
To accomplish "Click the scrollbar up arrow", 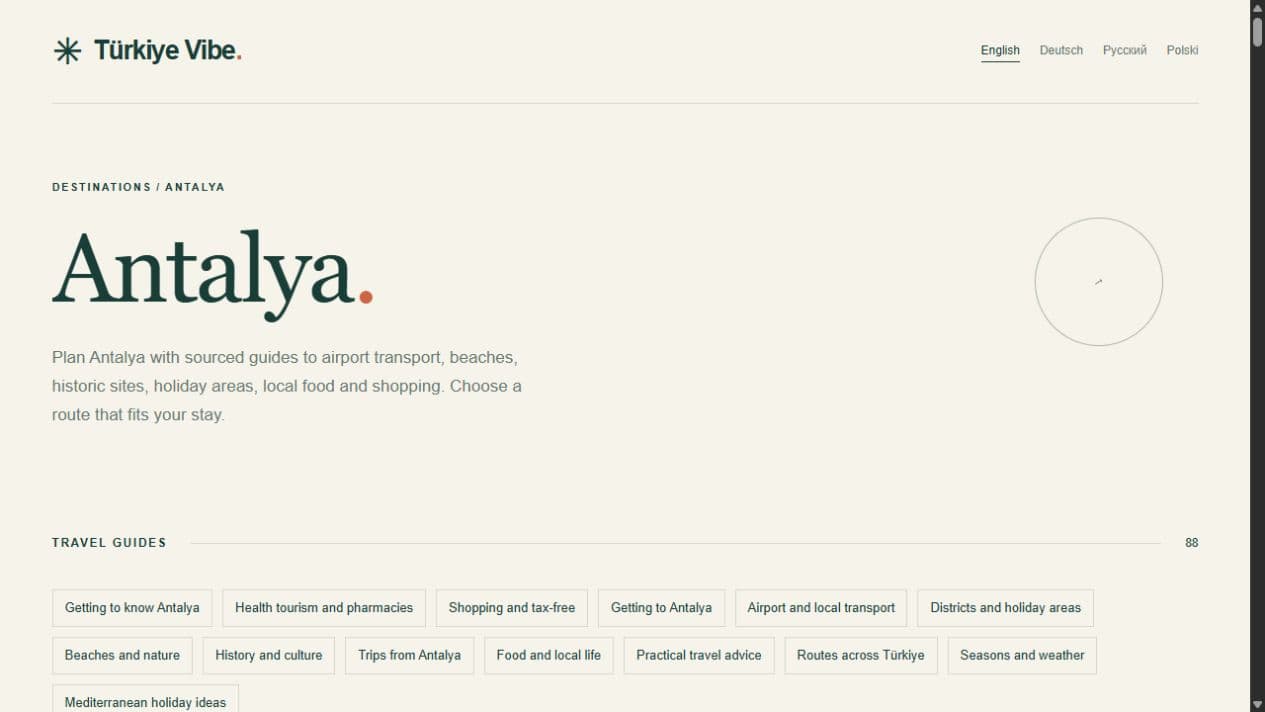I will [1257, 8].
